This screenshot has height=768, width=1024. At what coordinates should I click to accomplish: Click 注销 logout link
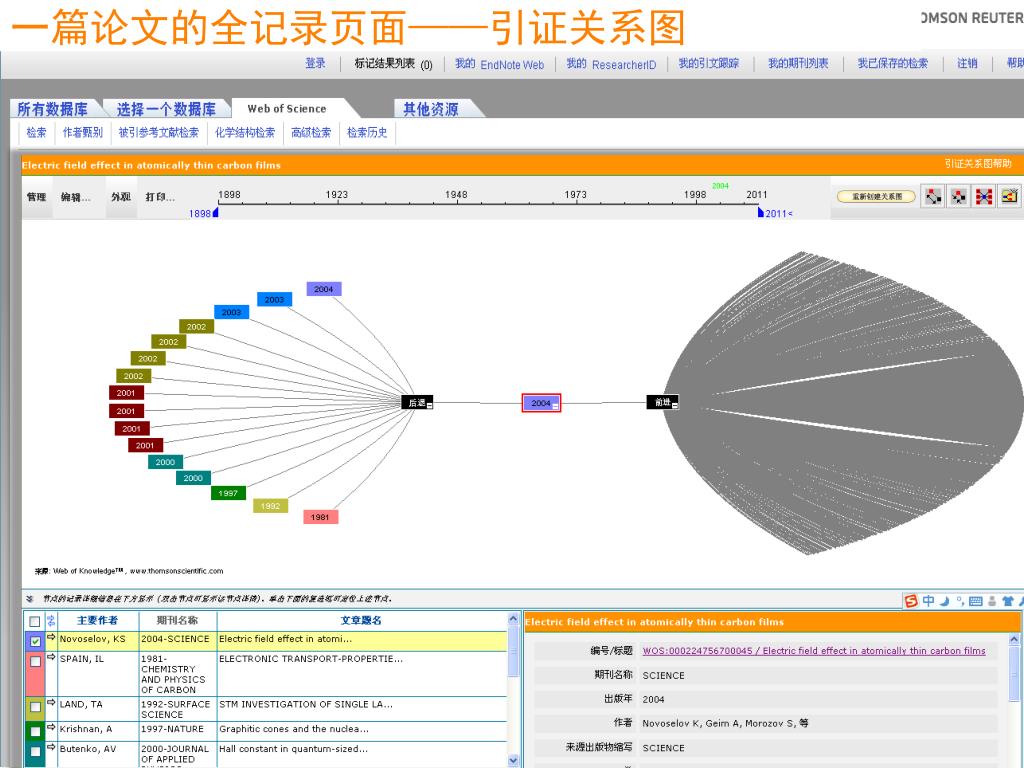(x=967, y=63)
